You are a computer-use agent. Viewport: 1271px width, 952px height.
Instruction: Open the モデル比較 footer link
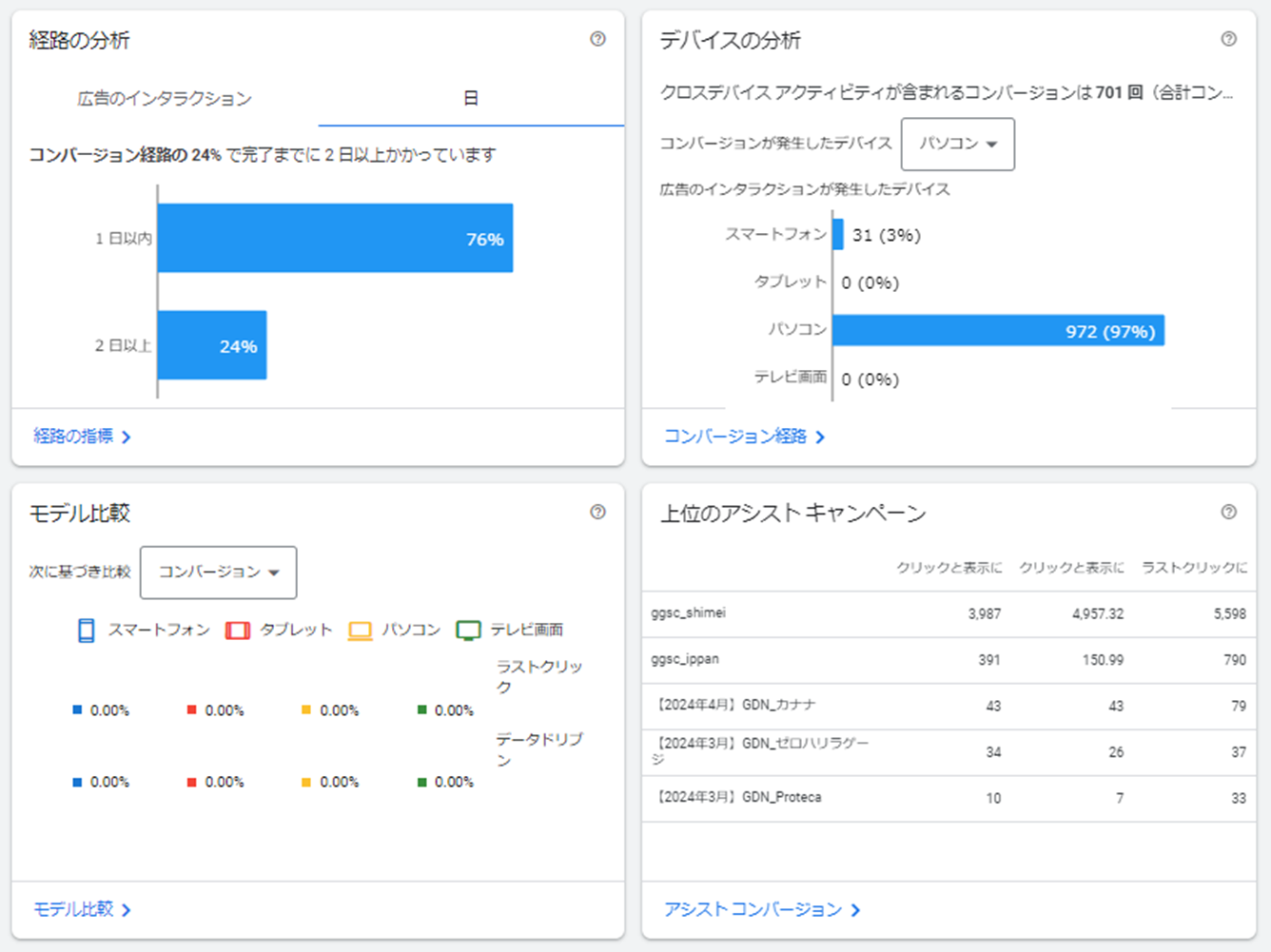[x=73, y=909]
